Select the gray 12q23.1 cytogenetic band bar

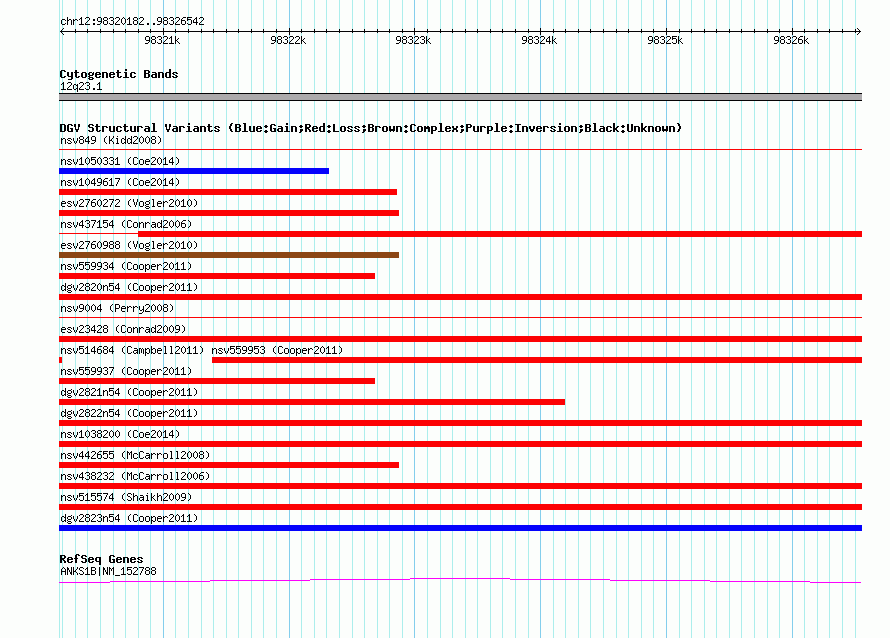(460, 97)
